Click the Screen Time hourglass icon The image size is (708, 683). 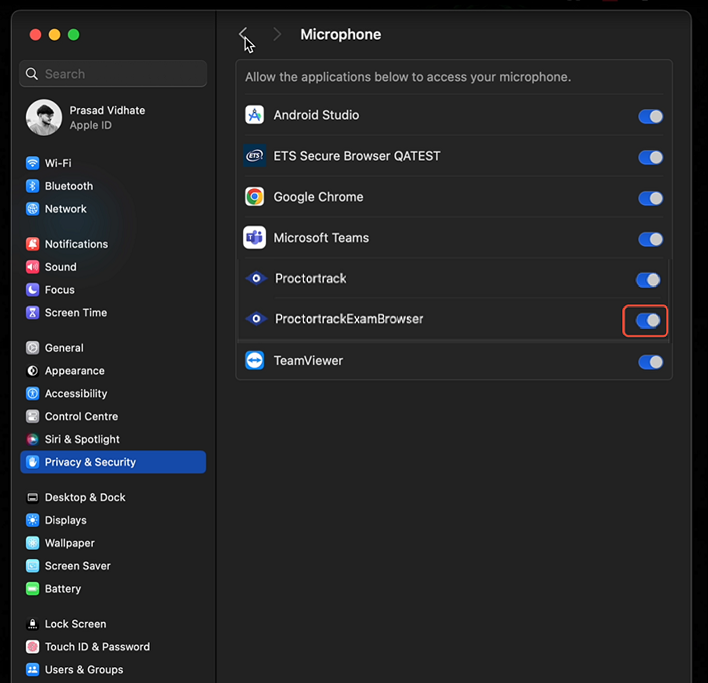coord(33,312)
